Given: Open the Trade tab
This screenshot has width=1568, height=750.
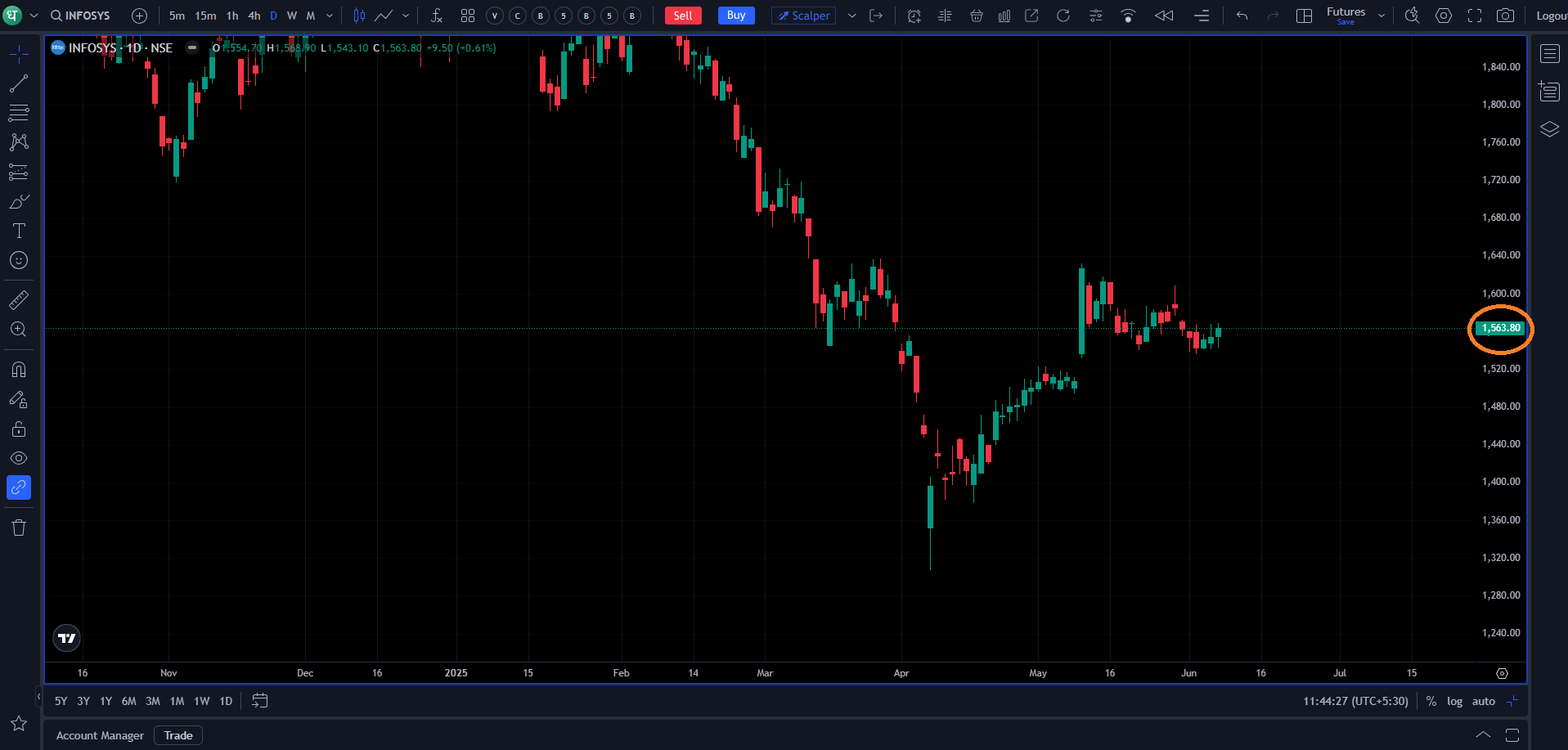Looking at the screenshot, I should pos(178,735).
